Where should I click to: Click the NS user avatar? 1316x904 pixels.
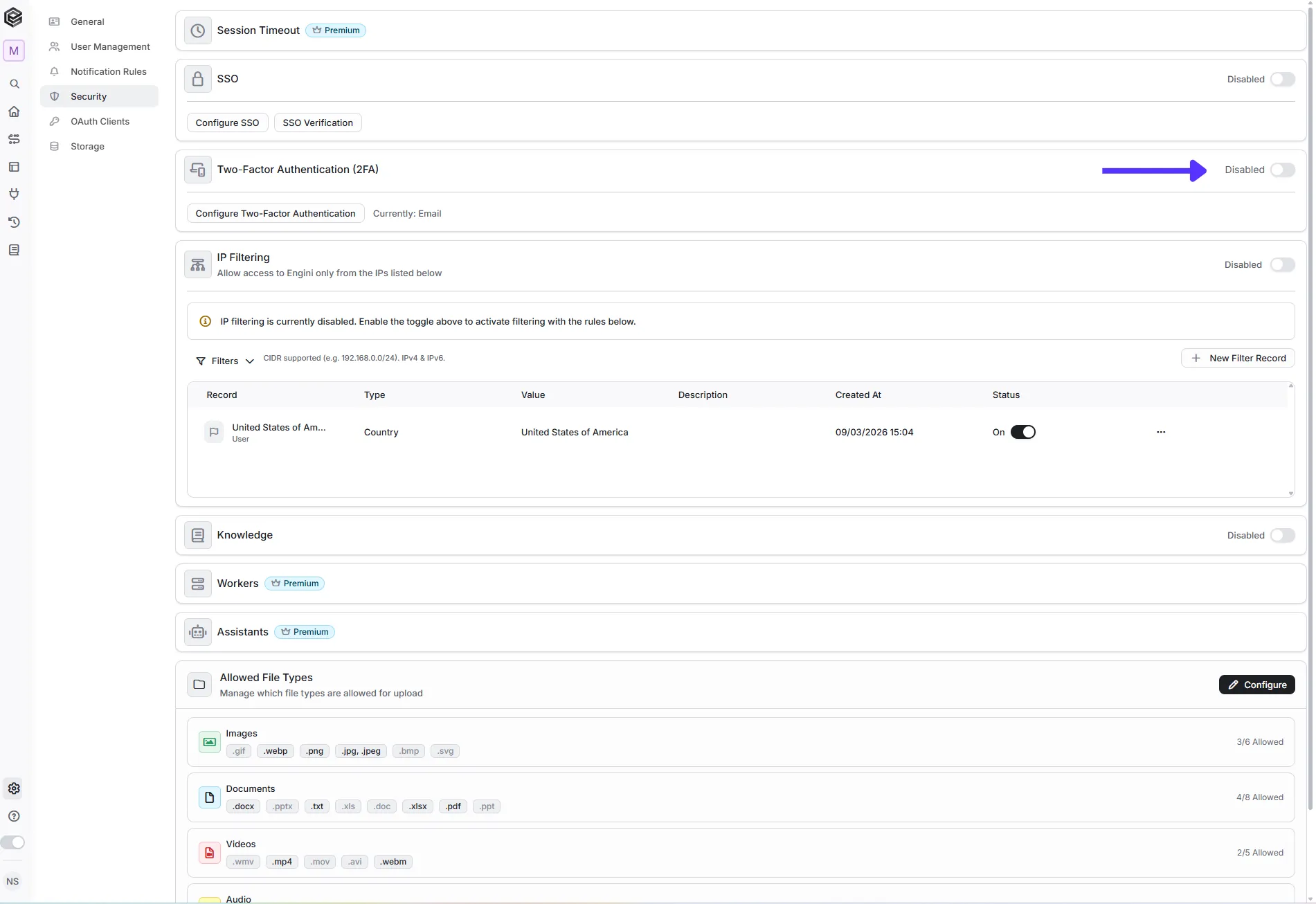[12, 881]
